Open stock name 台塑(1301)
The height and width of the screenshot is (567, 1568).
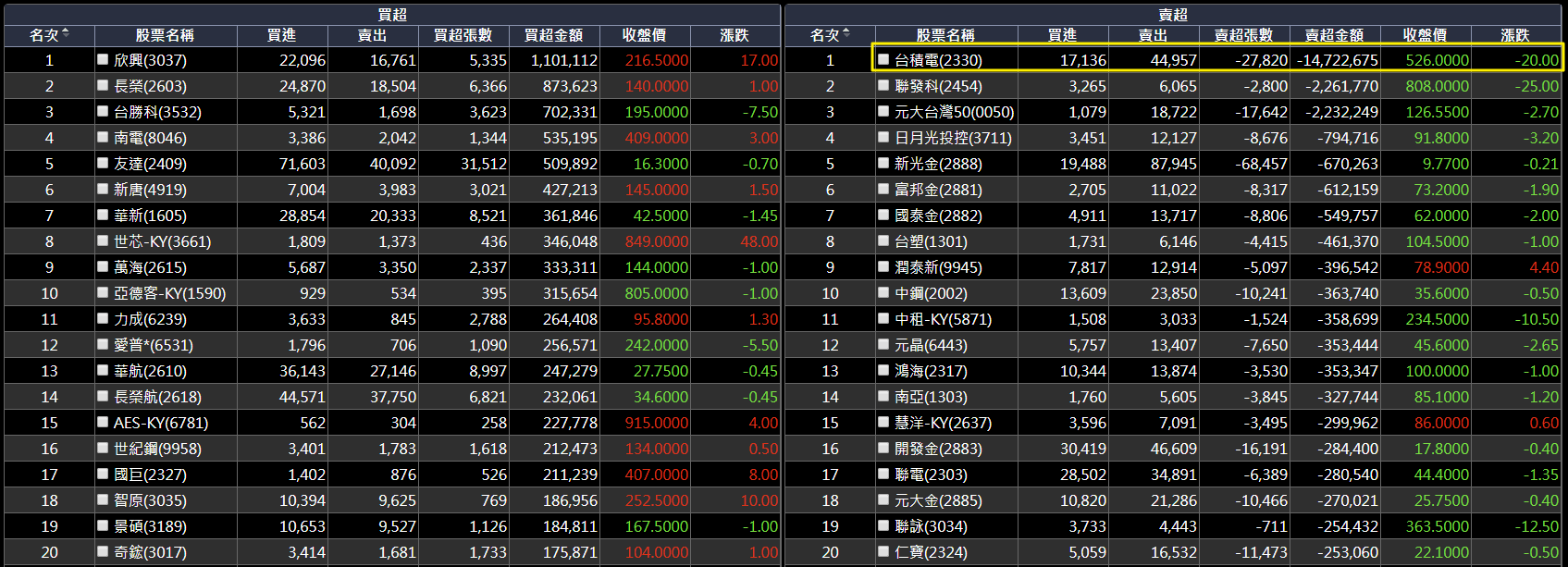tap(931, 241)
